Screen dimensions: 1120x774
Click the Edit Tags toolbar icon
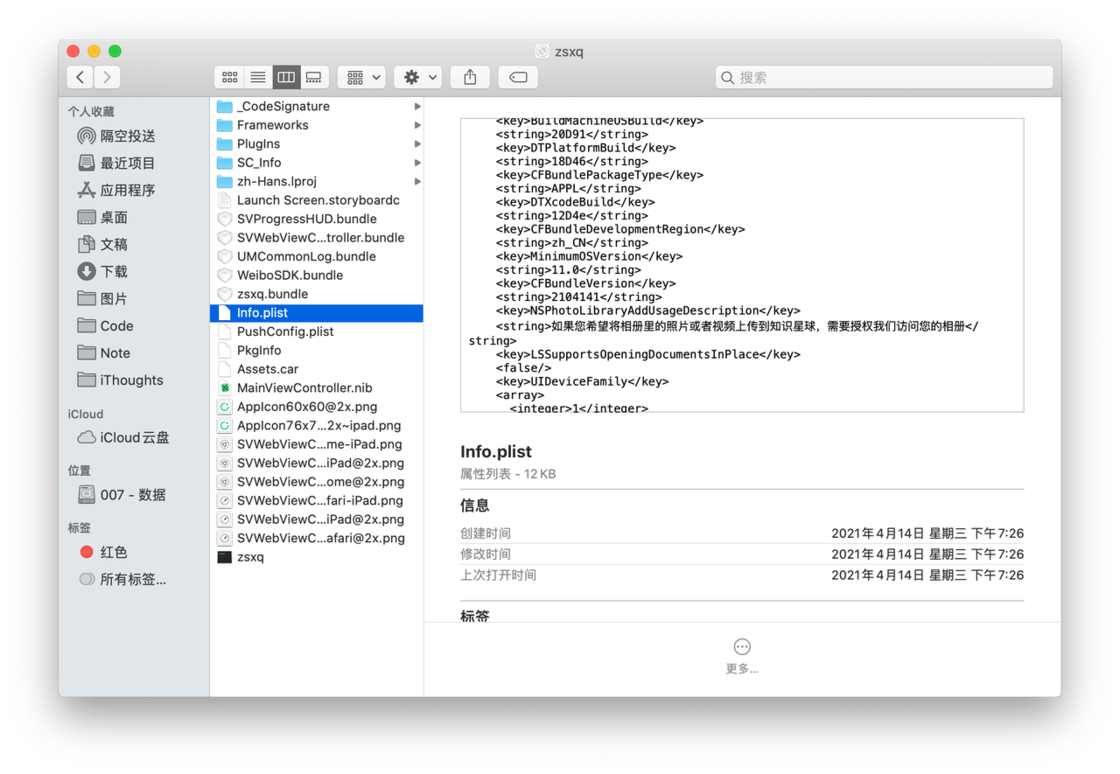coord(519,77)
